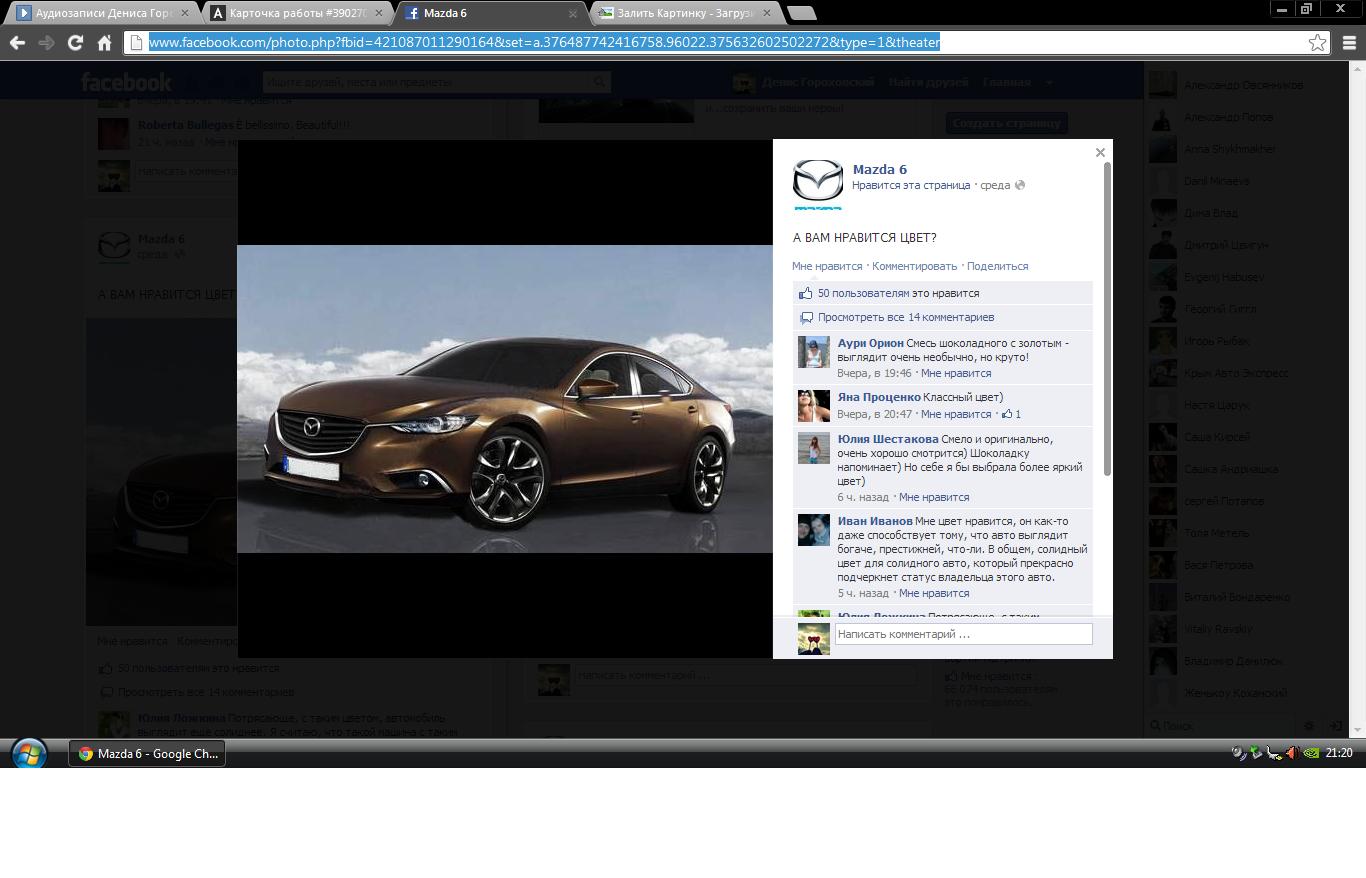This screenshot has height=878, width=1366.
Task: Click the hide chat sidebar icon
Action: click(x=1335, y=726)
